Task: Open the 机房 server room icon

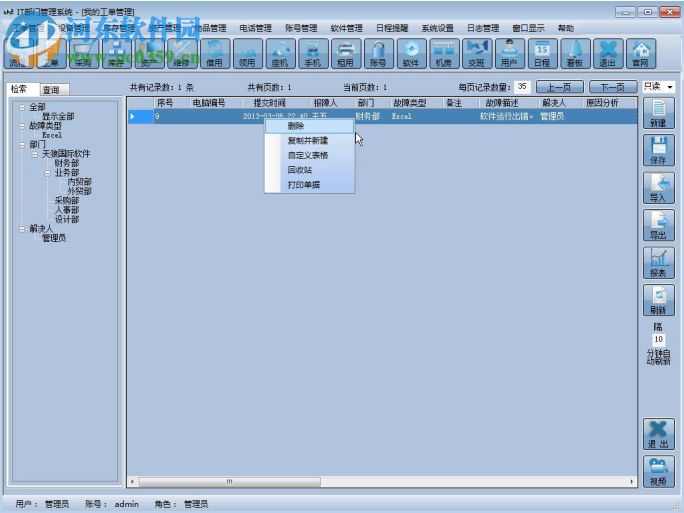Action: (x=444, y=53)
